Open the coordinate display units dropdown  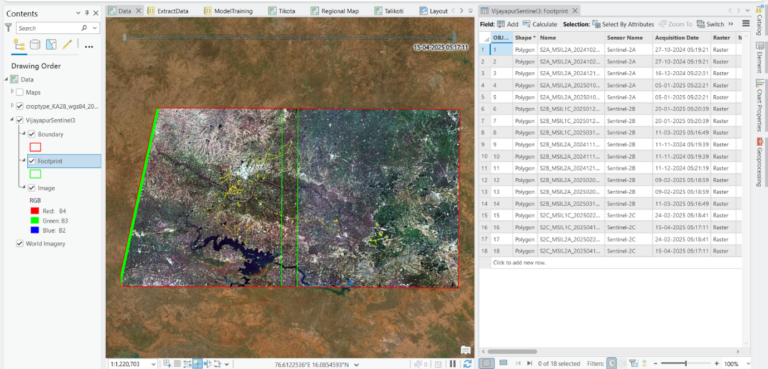click(356, 364)
